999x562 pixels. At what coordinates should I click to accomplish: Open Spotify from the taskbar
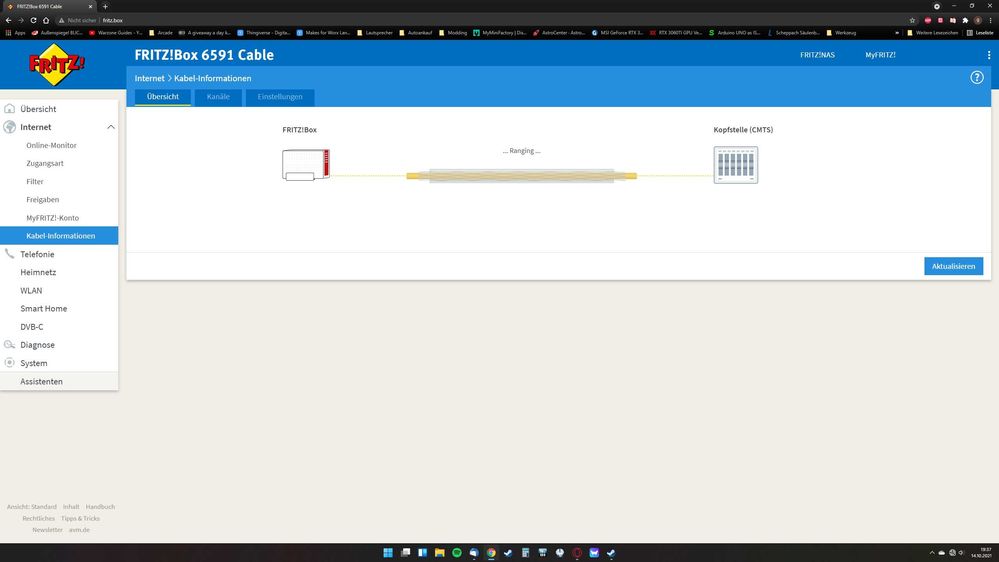[x=457, y=552]
